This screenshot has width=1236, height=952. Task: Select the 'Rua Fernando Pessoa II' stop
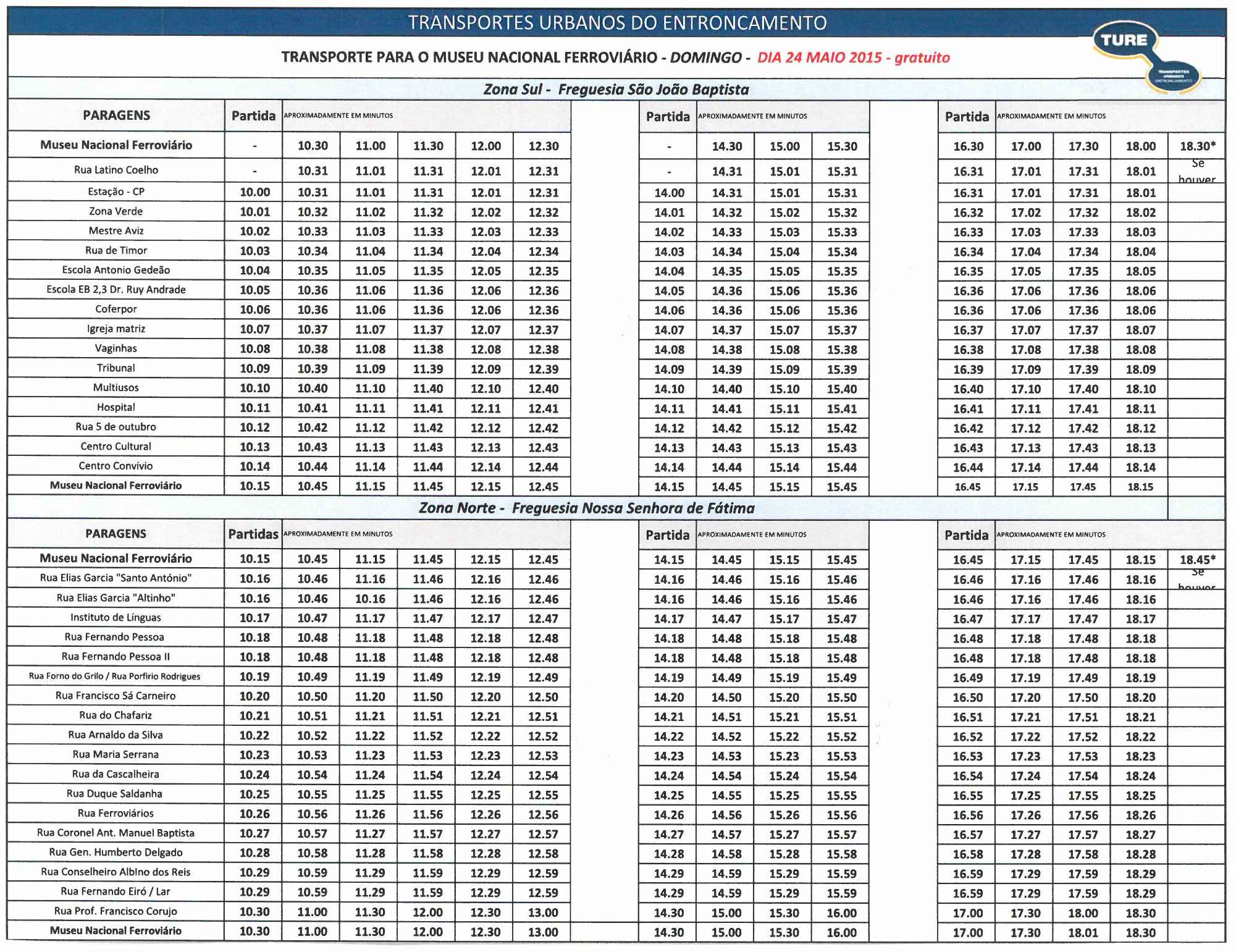[x=116, y=657]
